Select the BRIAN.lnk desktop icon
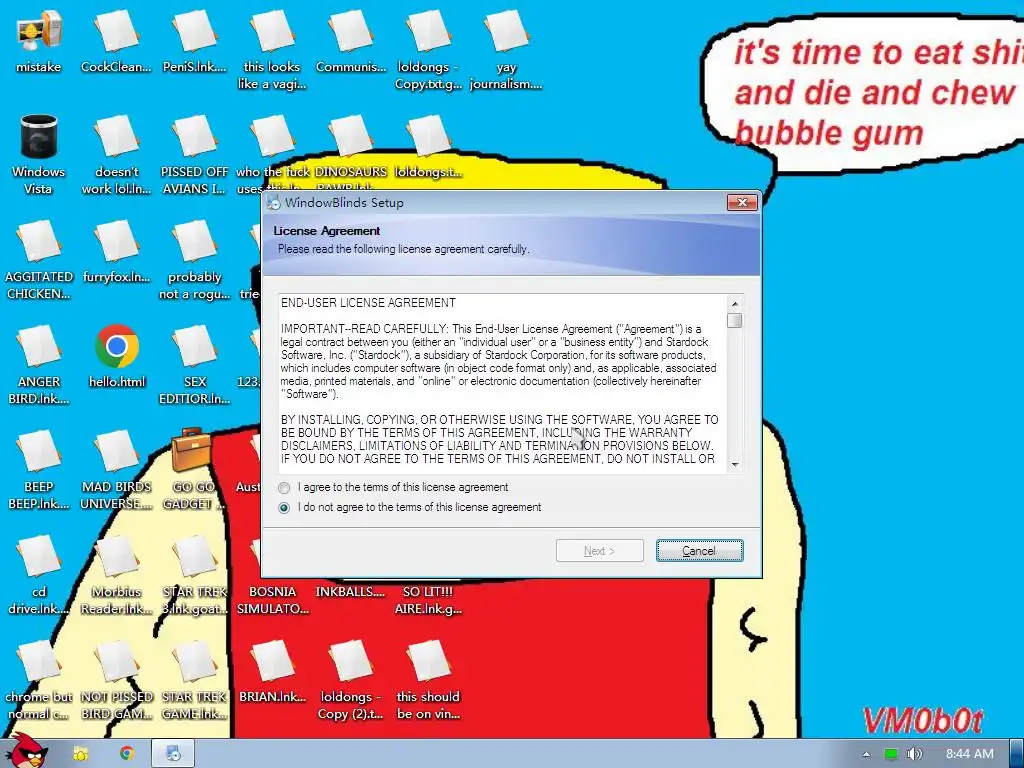1024x768 pixels. pos(272,673)
